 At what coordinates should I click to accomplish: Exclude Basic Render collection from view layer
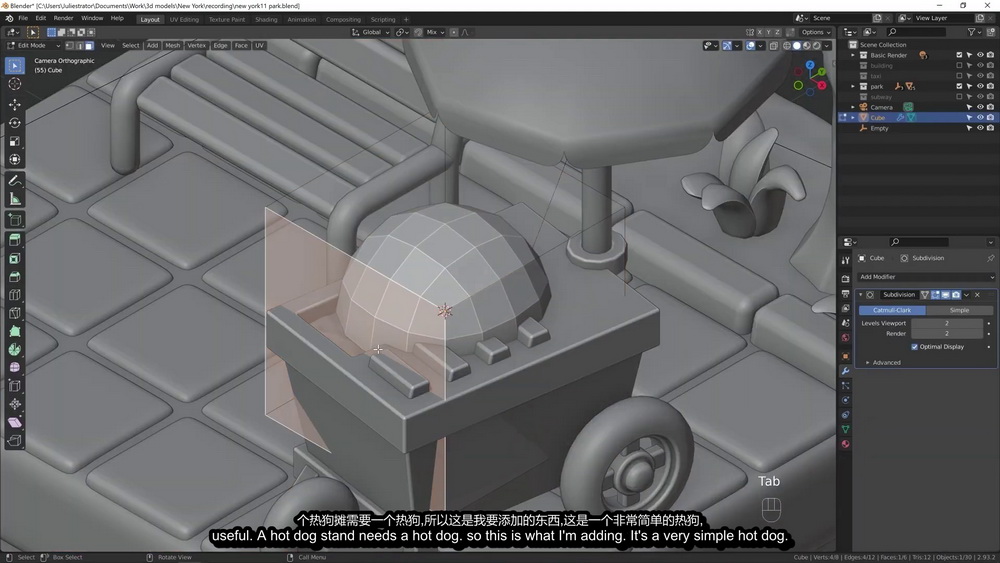coord(959,55)
